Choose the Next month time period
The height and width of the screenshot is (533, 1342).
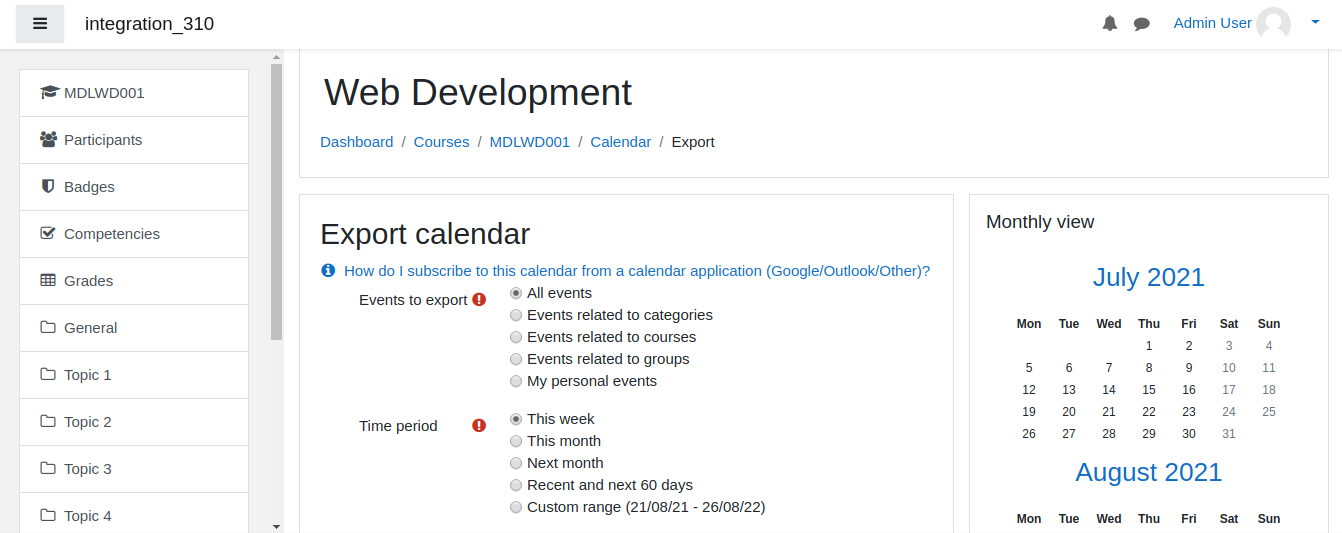point(516,463)
